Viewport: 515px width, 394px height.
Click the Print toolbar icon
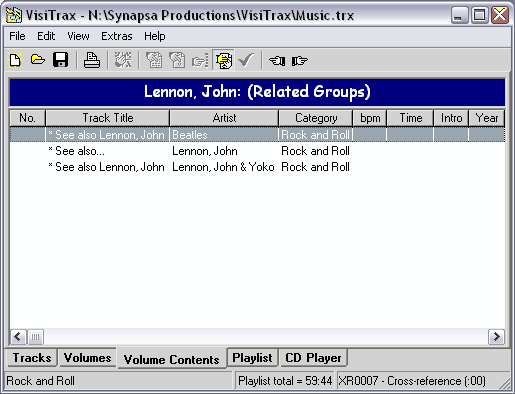(92, 60)
